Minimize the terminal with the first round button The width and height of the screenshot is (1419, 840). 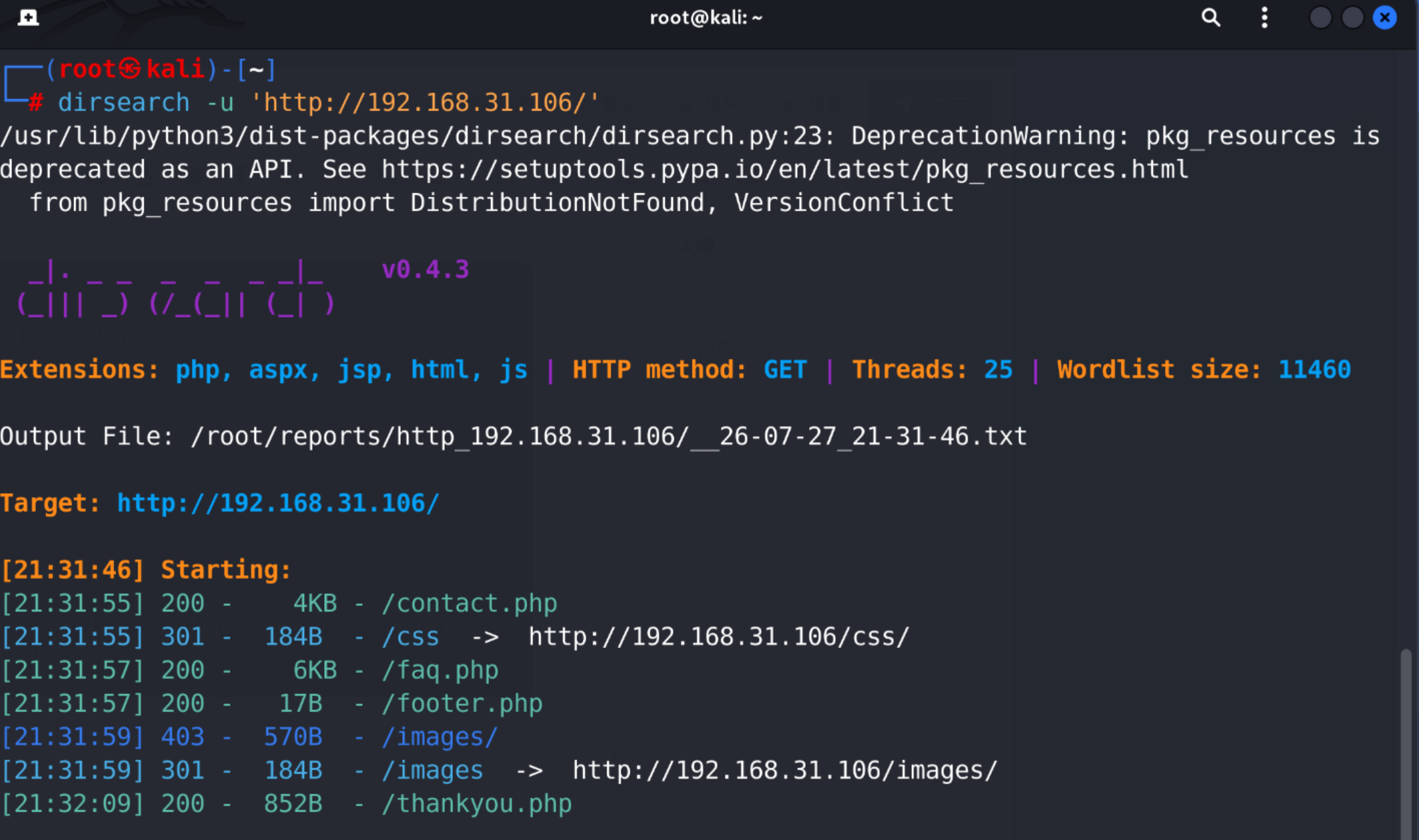[x=1320, y=17]
